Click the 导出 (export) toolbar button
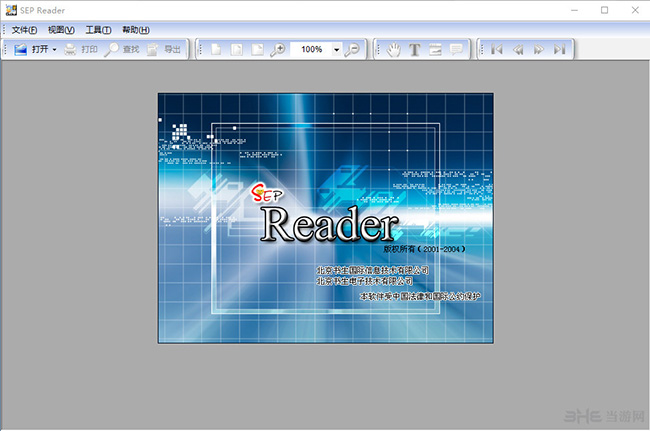Image resolution: width=650 pixels, height=431 pixels. (164, 49)
